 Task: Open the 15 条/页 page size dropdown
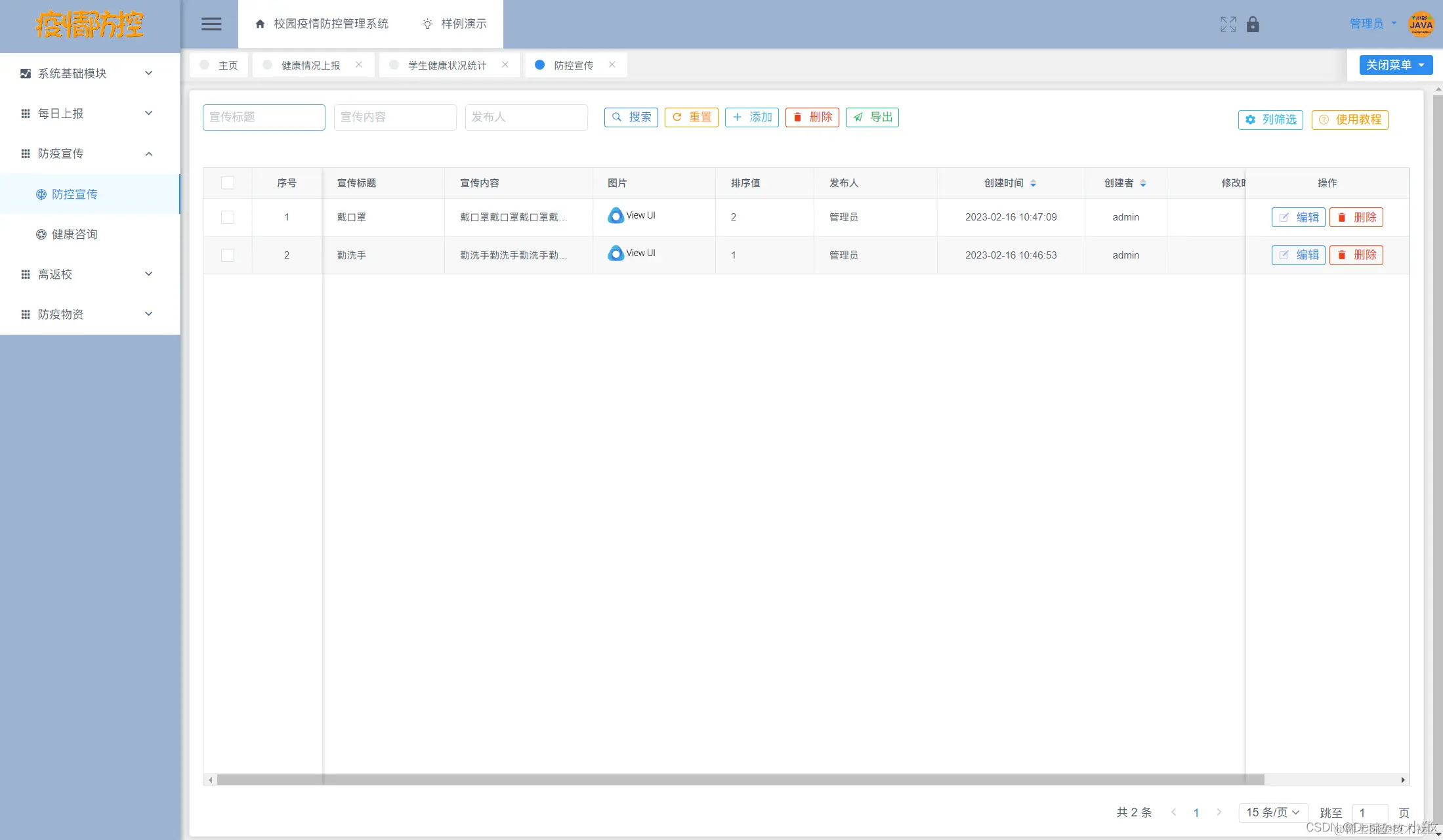(1272, 812)
